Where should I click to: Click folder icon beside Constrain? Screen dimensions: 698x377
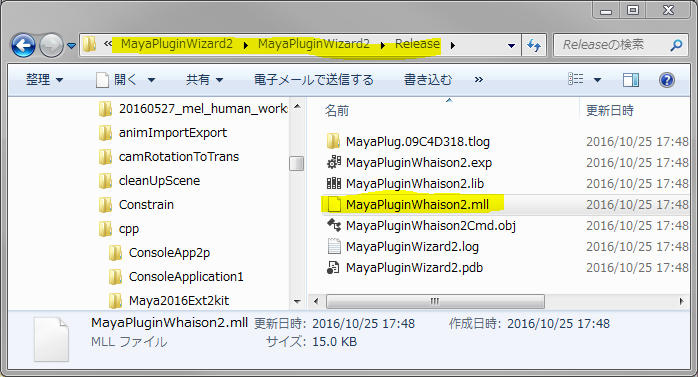pyautogui.click(x=106, y=205)
